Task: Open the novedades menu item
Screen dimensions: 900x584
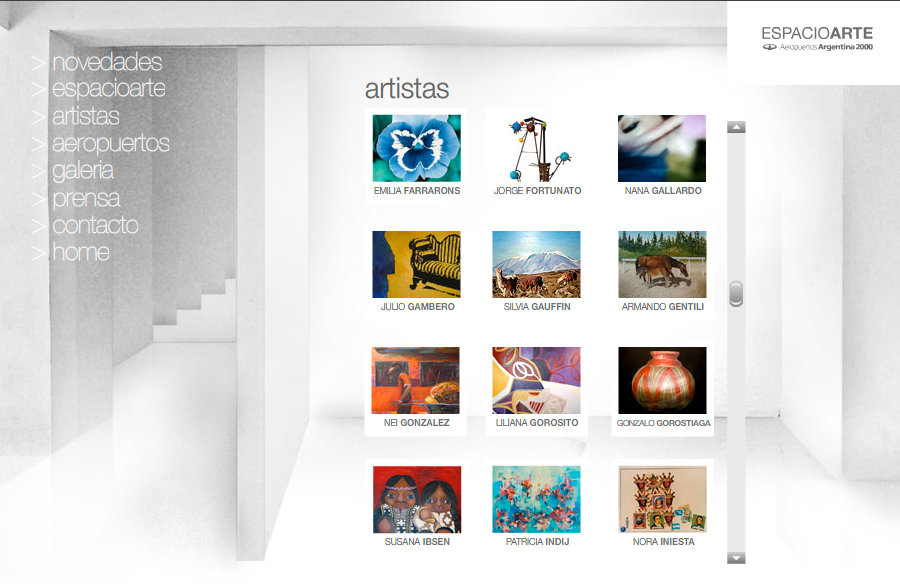Action: point(107,62)
